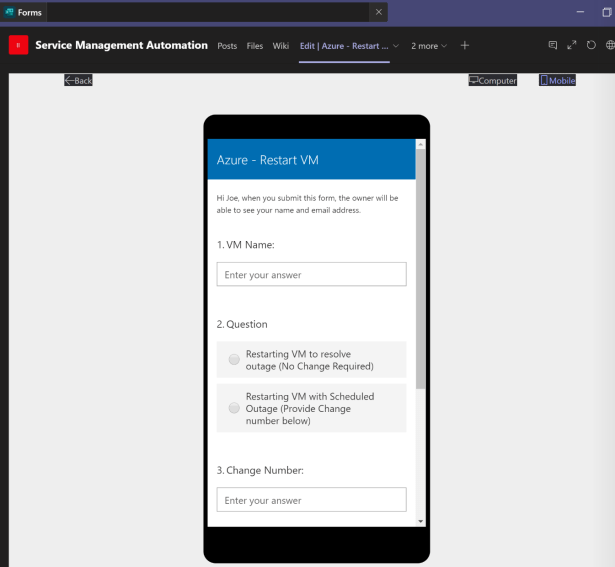Add a new tab with plus icon

pos(465,45)
